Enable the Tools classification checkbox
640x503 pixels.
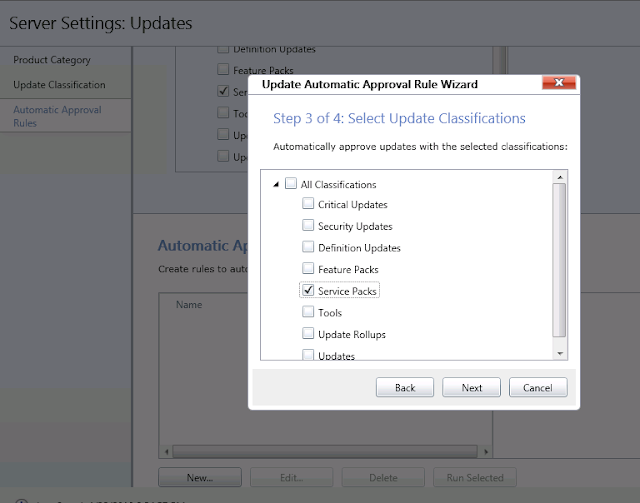click(309, 313)
